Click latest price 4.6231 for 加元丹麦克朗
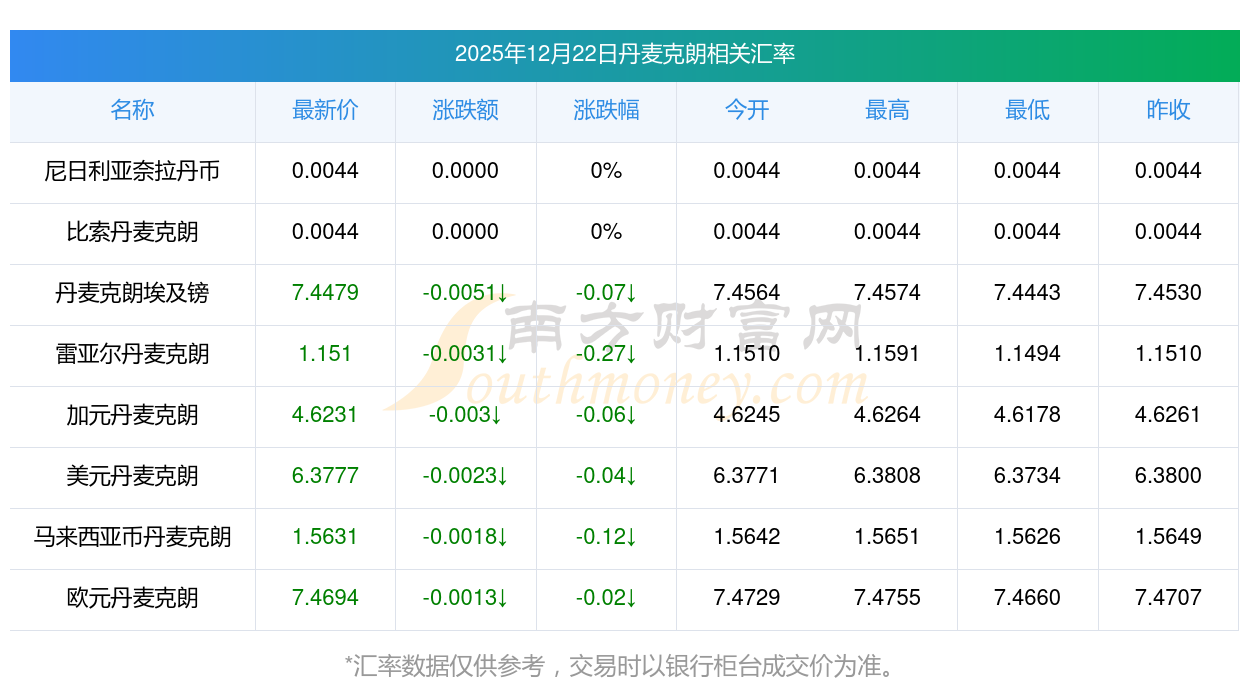 pyautogui.click(x=325, y=415)
